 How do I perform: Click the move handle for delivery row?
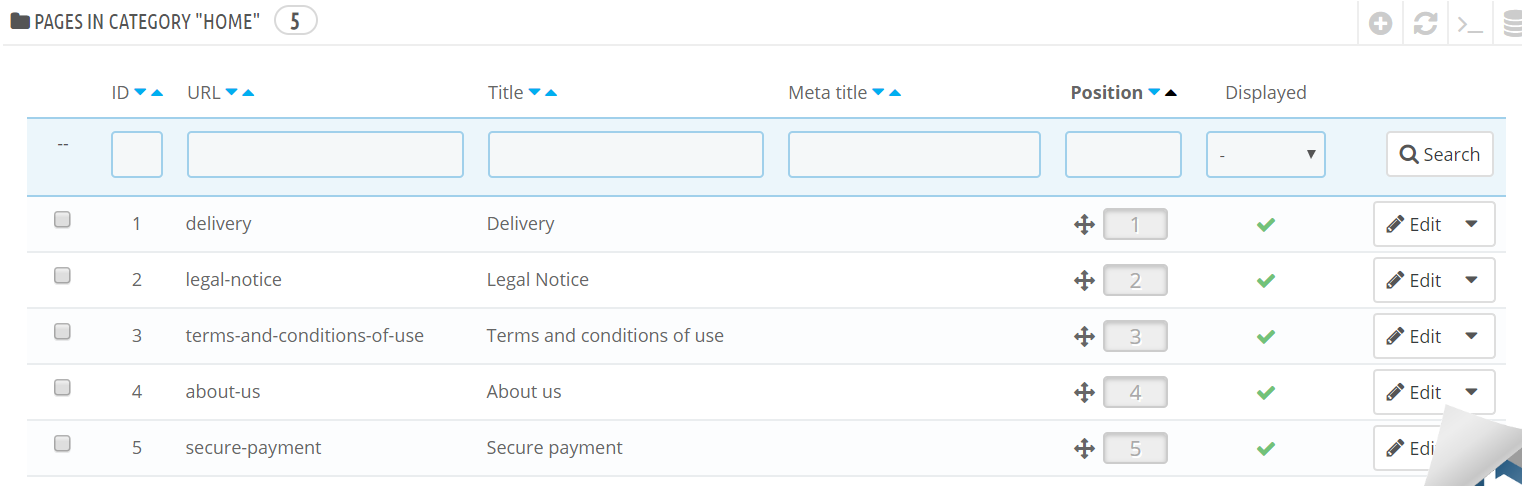pos(1084,225)
